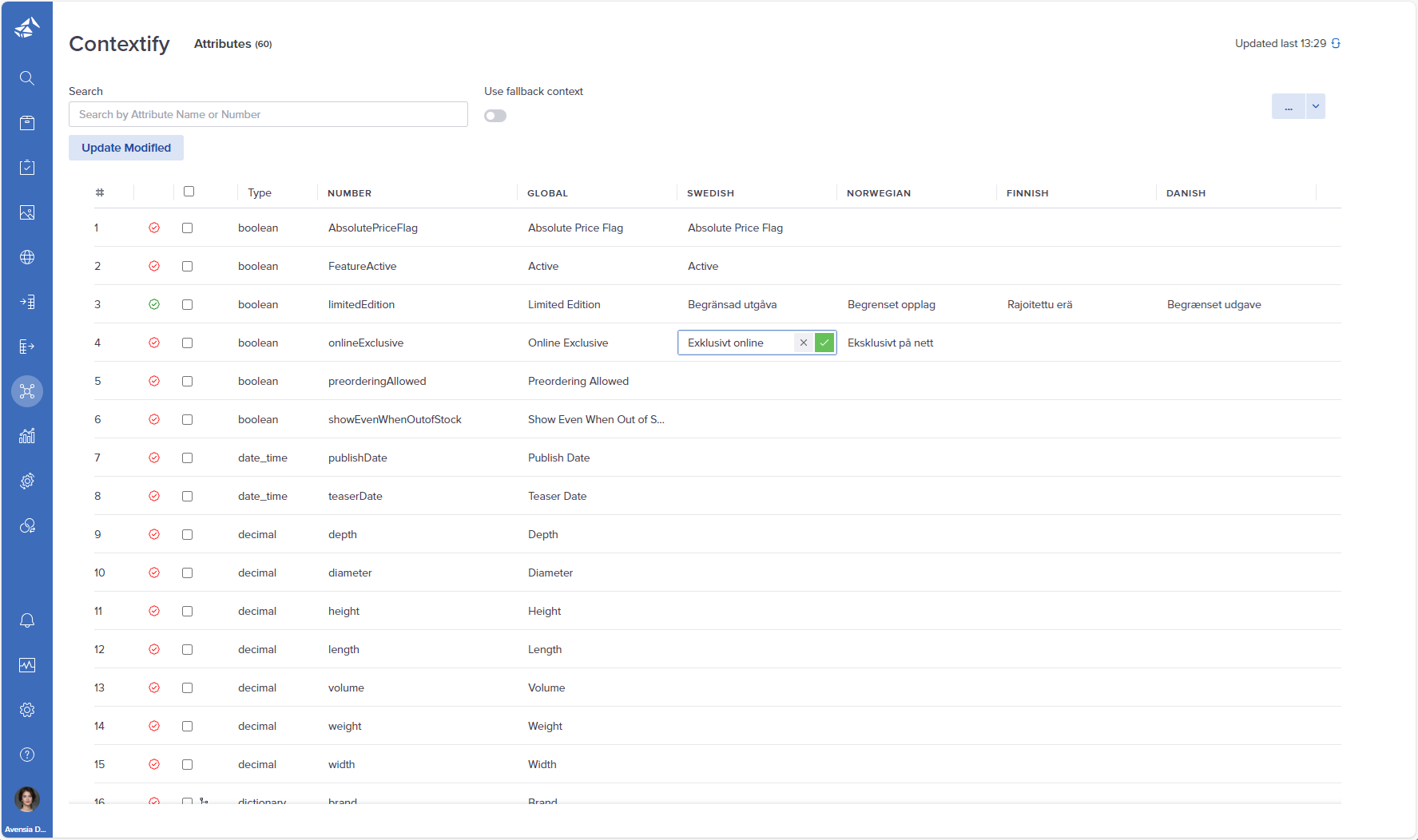This screenshot has width=1418, height=840.
Task: Click the ellipsis actions button
Action: coord(1288,106)
